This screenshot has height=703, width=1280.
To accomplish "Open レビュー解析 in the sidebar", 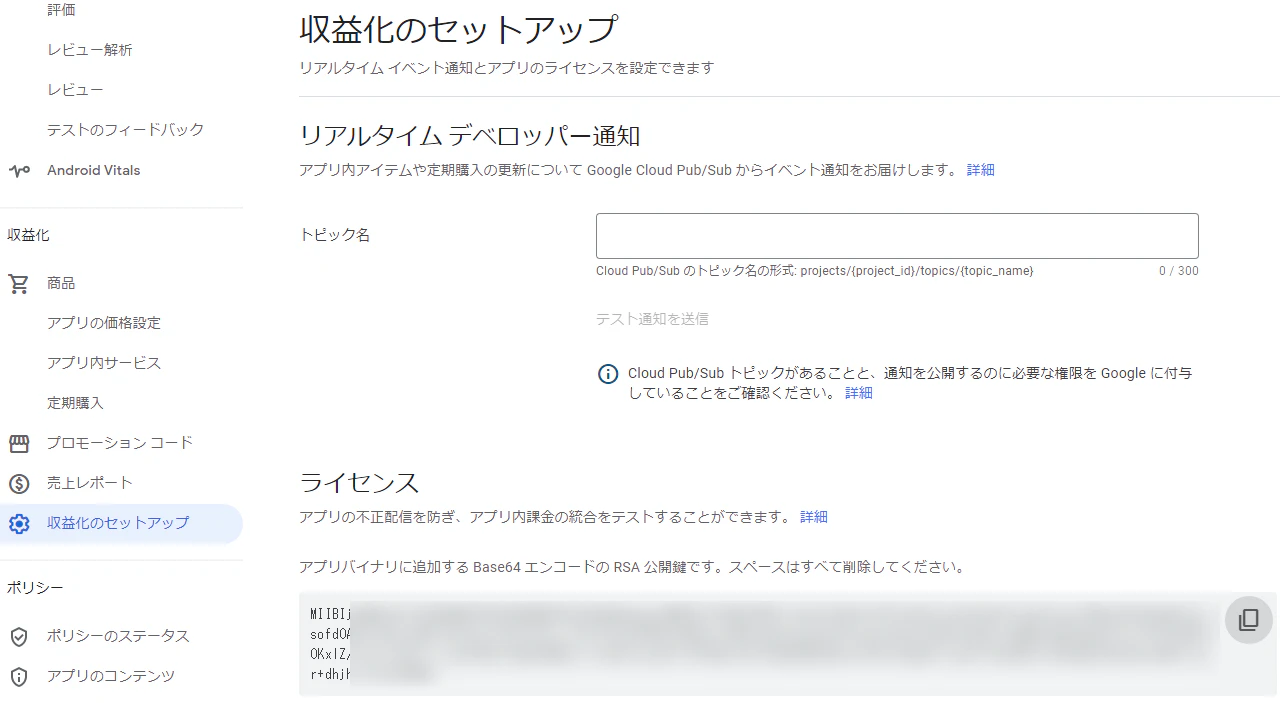I will 89,50.
